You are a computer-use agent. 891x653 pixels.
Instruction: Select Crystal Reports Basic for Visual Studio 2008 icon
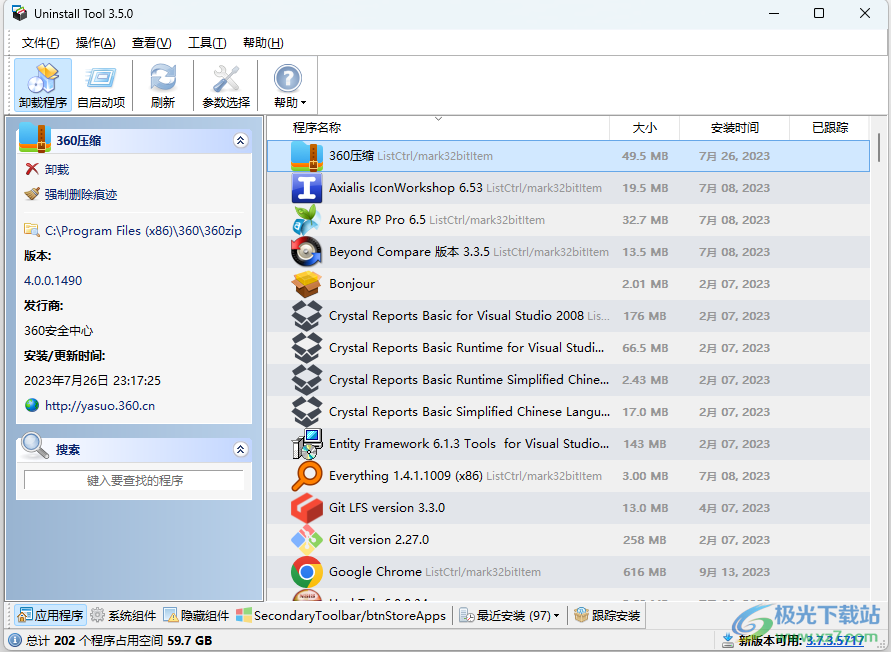(x=307, y=316)
